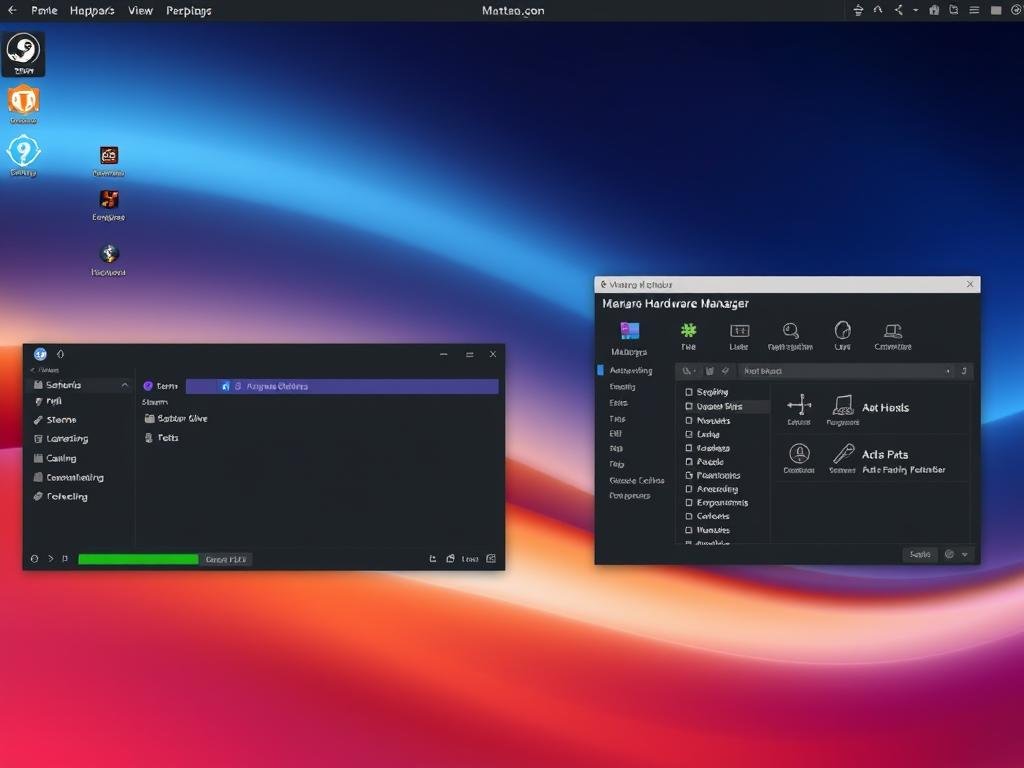Open the View menu in the top bar
The width and height of the screenshot is (1024, 768).
click(x=140, y=10)
